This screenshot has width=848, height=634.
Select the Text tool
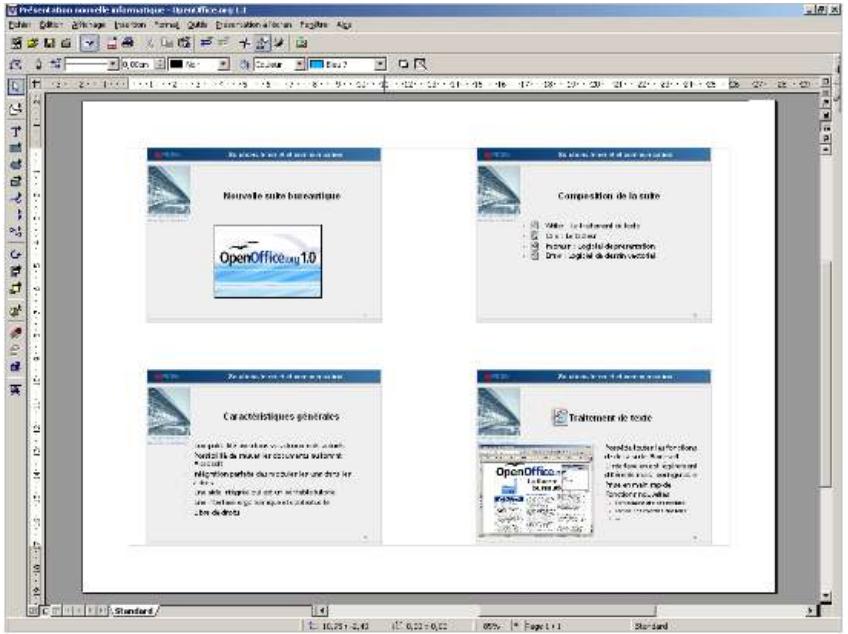[x=16, y=131]
